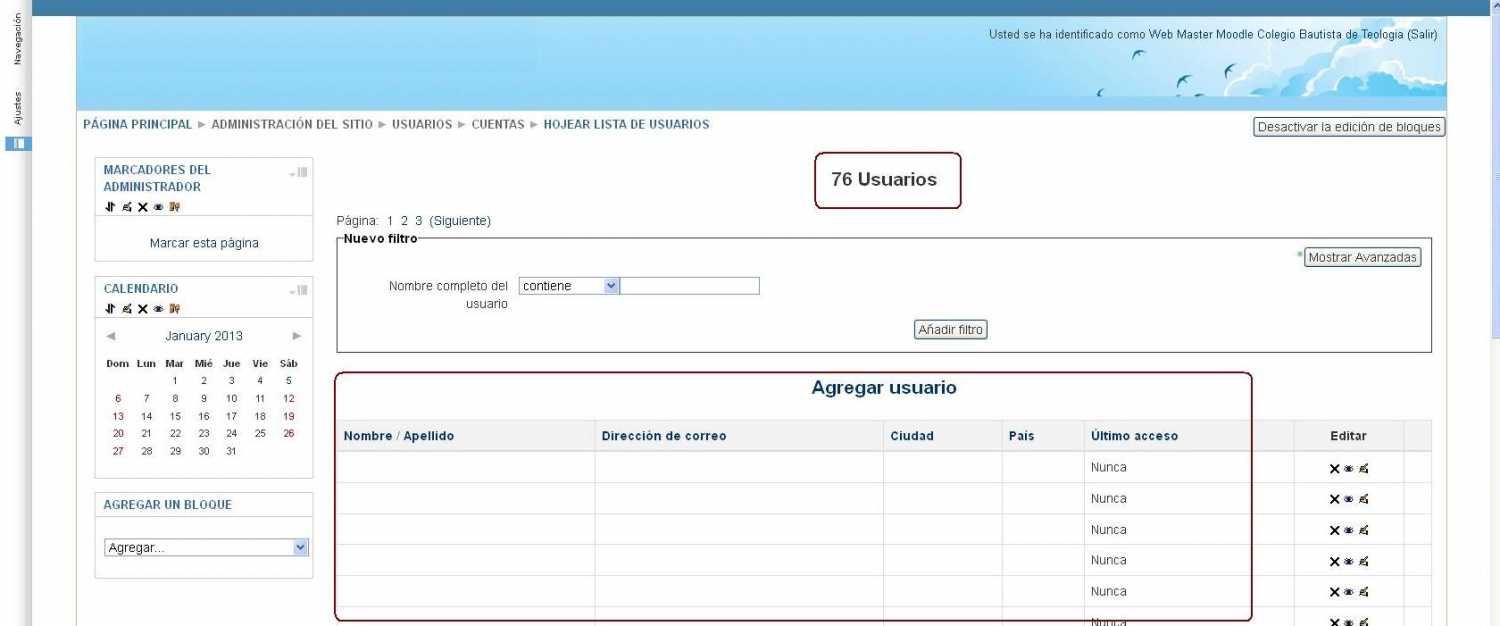Click edit icon in Marcadores del Administrador block
Viewport: 1500px width, 626px height.
pos(127,207)
